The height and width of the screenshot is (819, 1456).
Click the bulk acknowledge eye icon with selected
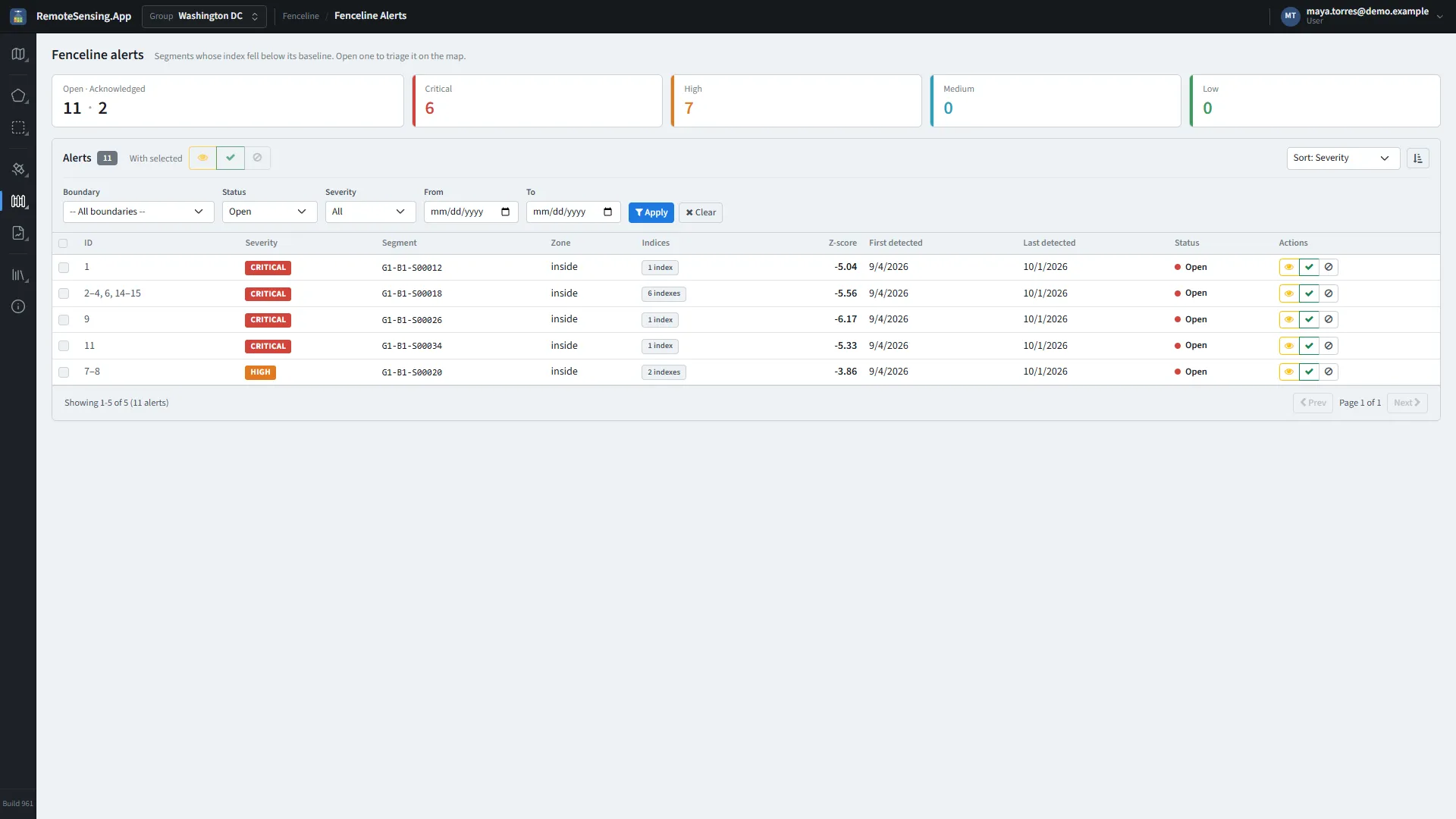(x=202, y=158)
